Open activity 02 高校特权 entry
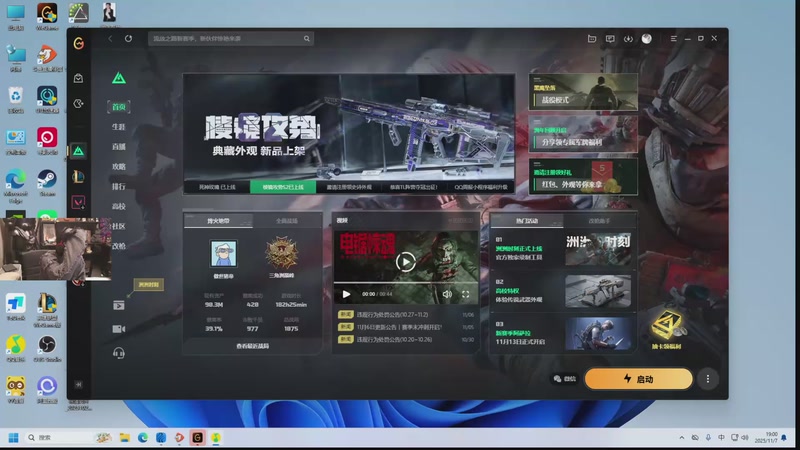The width and height of the screenshot is (800, 450). [563, 291]
